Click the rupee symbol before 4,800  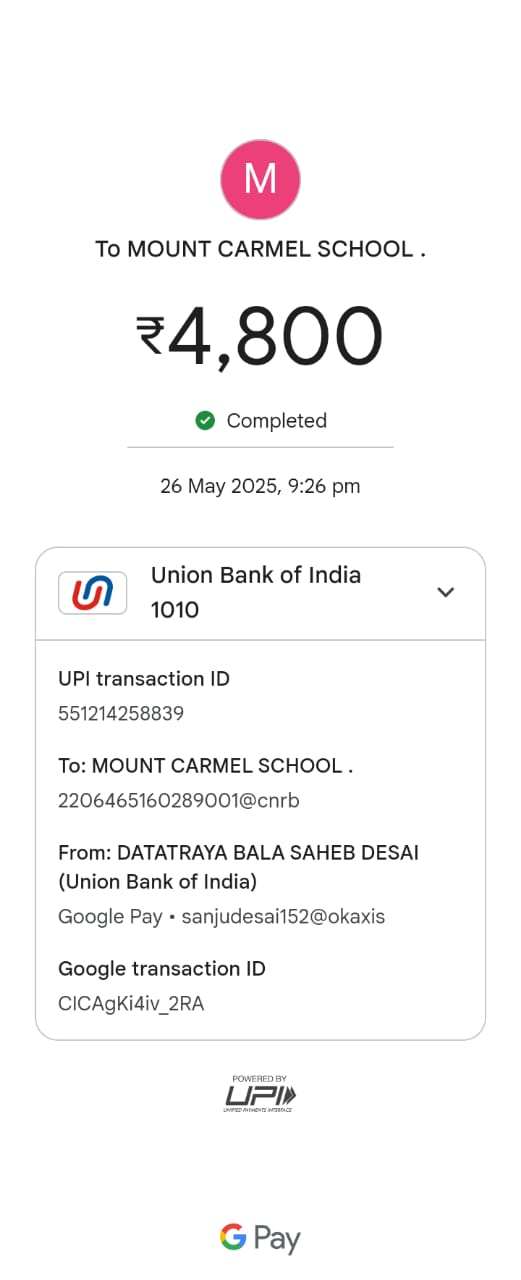[x=150, y=335]
